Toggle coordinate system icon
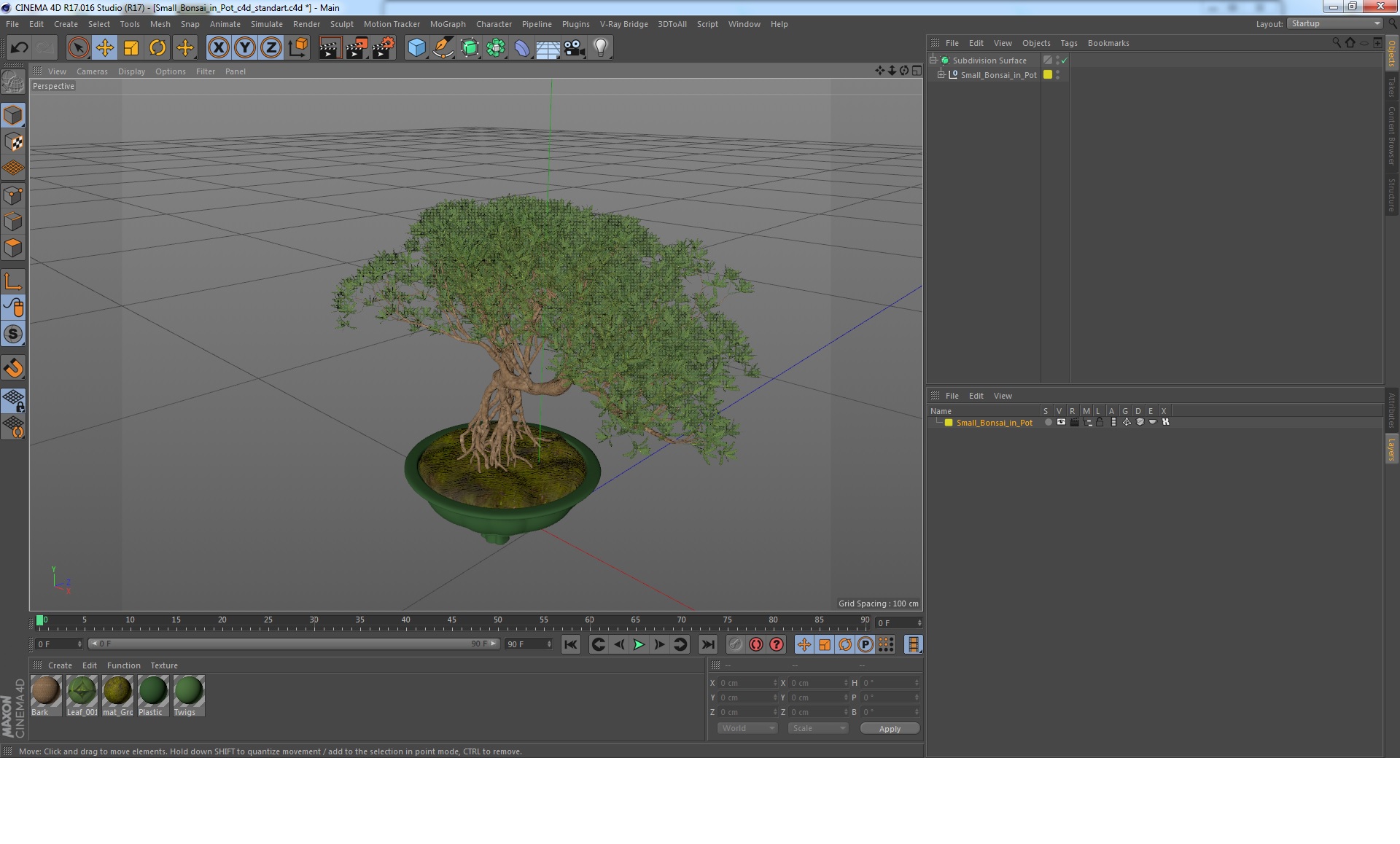The height and width of the screenshot is (844, 1400). (x=298, y=48)
